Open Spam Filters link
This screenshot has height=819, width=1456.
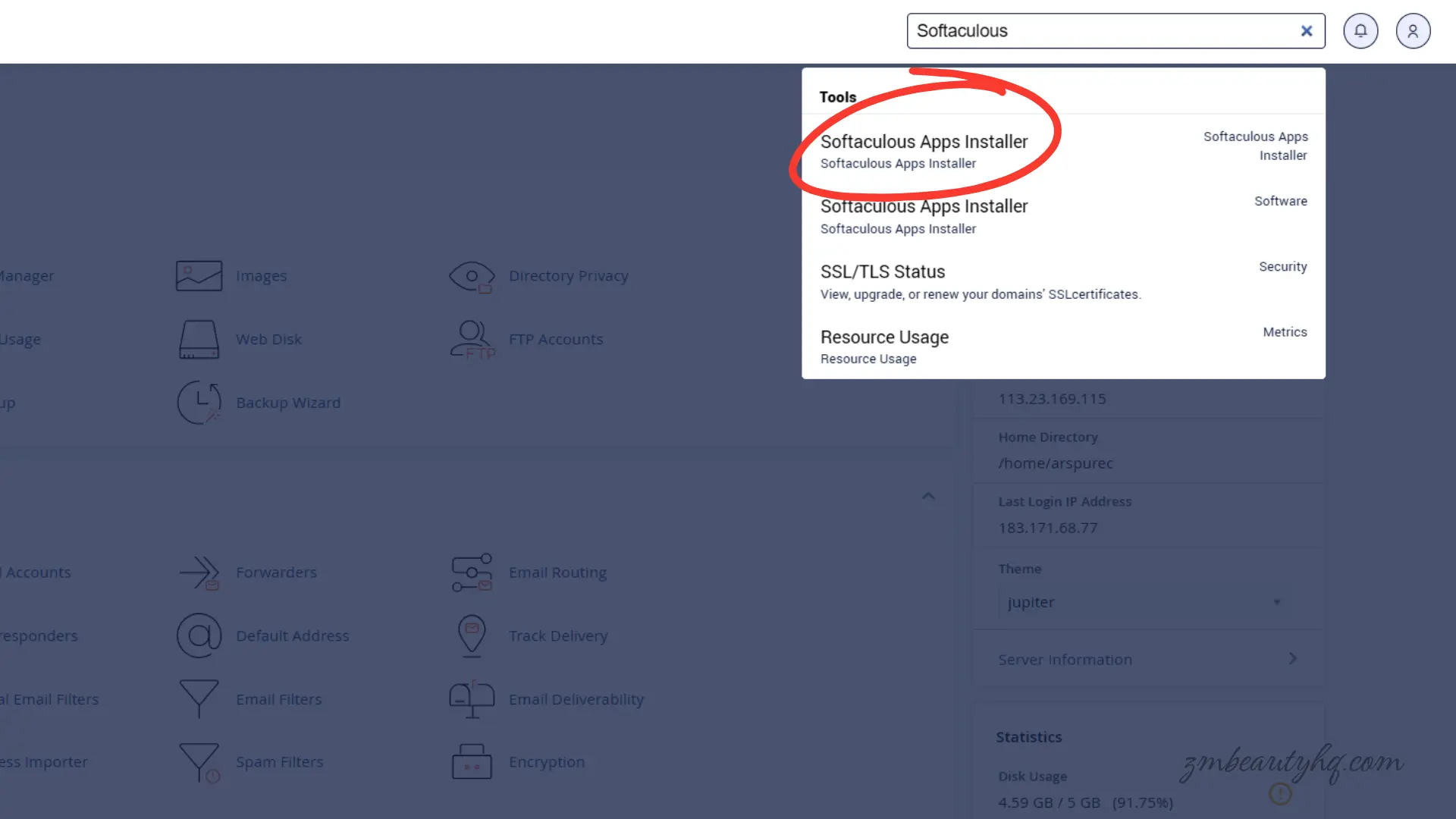pyautogui.click(x=279, y=762)
